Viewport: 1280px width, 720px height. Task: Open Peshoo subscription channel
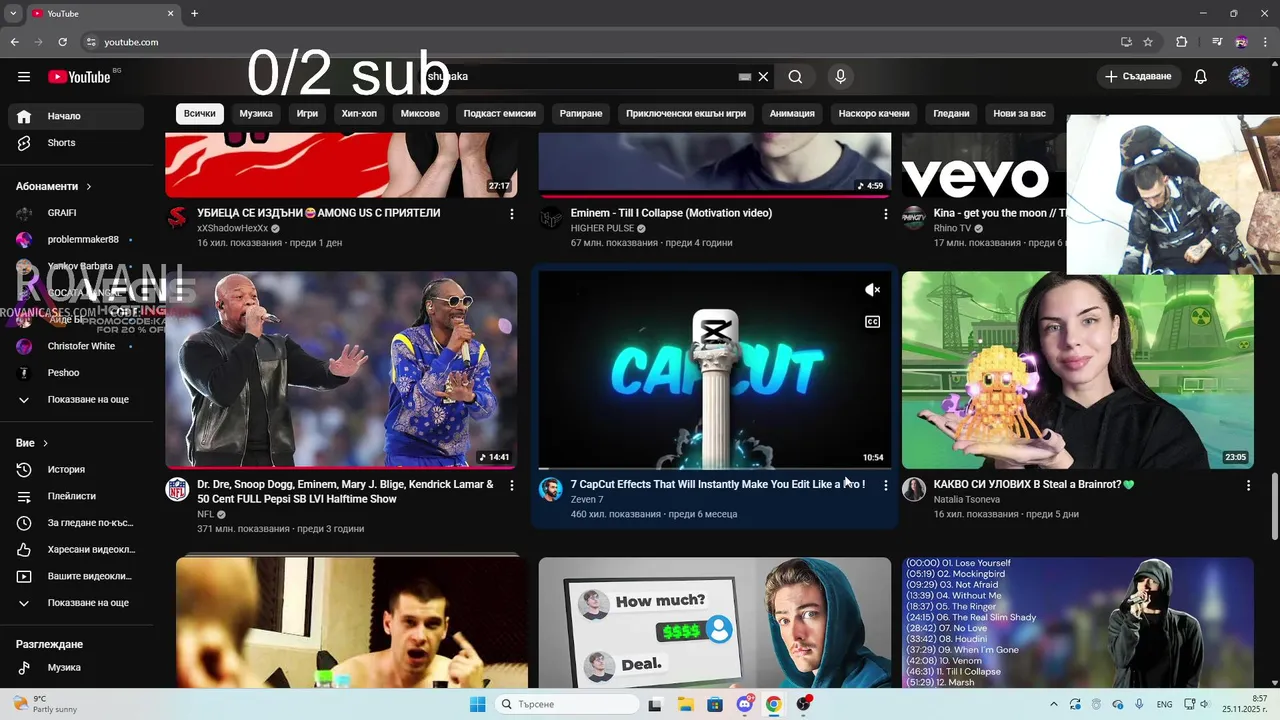click(76, 373)
